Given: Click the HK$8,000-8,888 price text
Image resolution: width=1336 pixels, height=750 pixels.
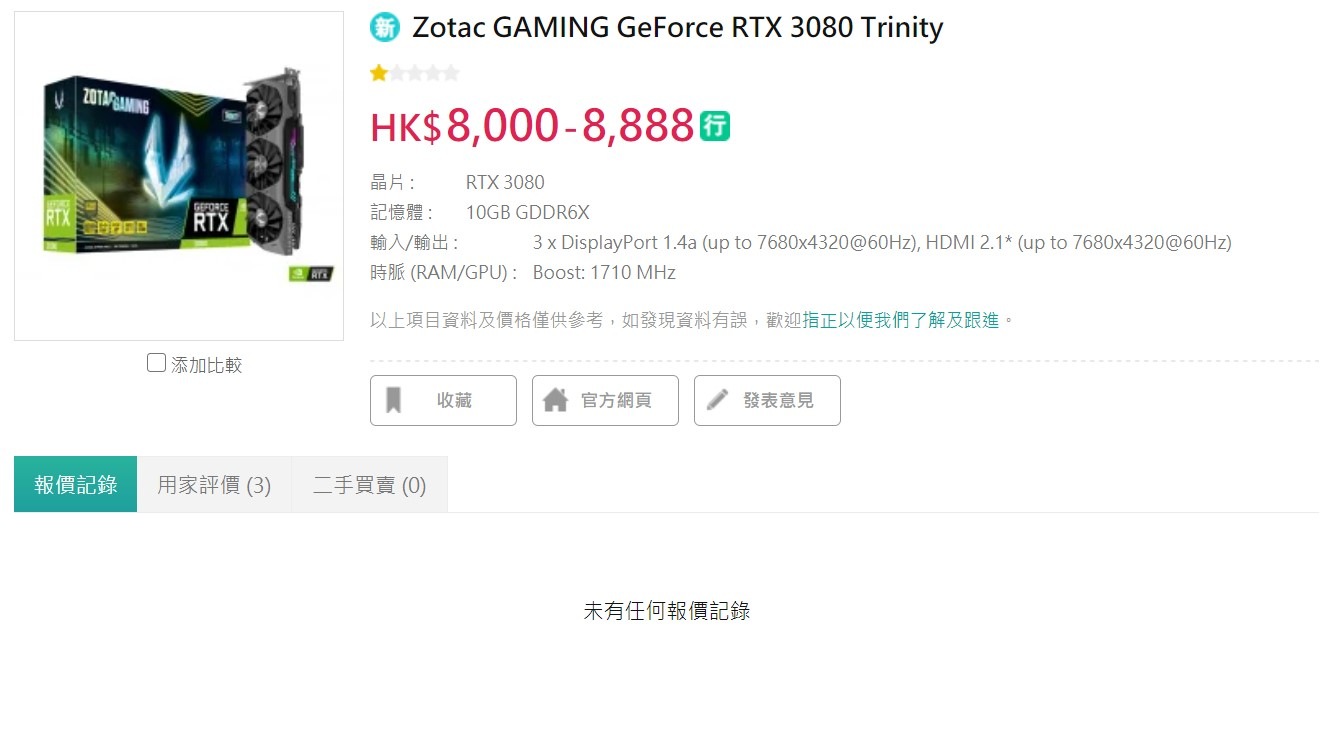Looking at the screenshot, I should coord(532,126).
